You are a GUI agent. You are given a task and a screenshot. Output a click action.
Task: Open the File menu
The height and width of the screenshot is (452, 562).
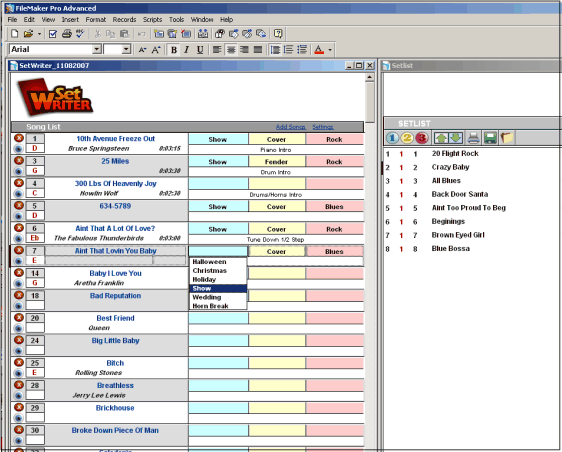coord(12,19)
